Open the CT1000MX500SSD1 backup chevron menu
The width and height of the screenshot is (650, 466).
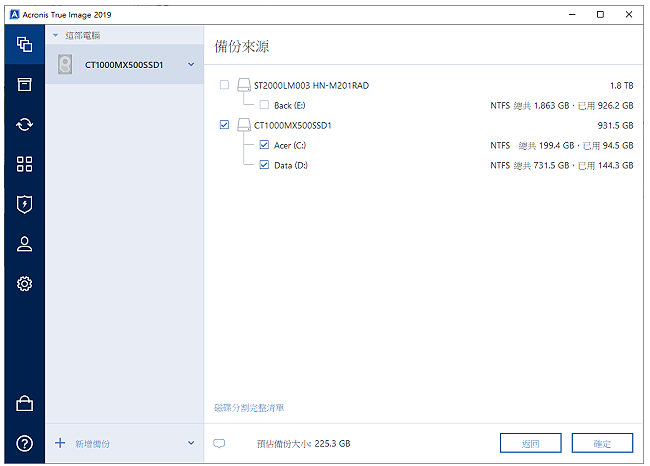[191, 65]
